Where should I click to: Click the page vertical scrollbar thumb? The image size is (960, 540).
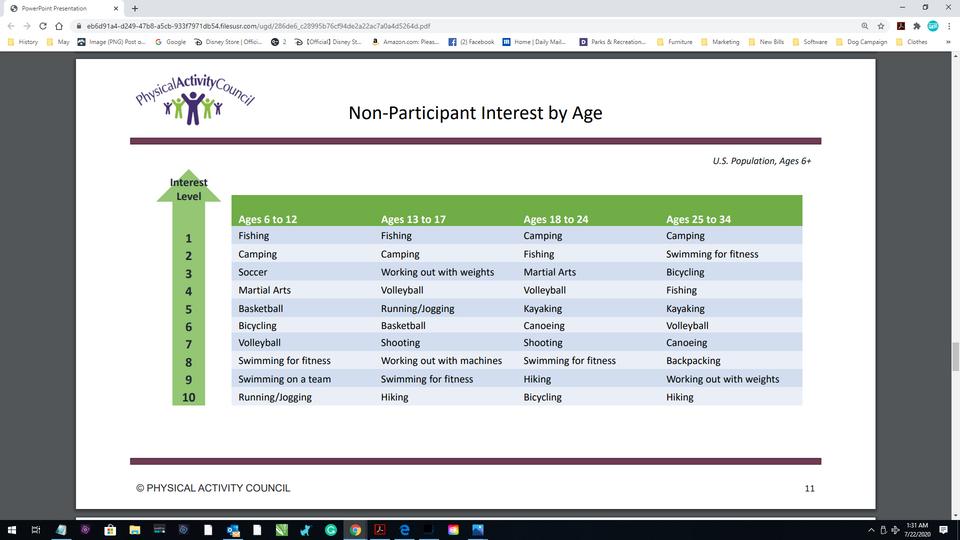click(955, 356)
